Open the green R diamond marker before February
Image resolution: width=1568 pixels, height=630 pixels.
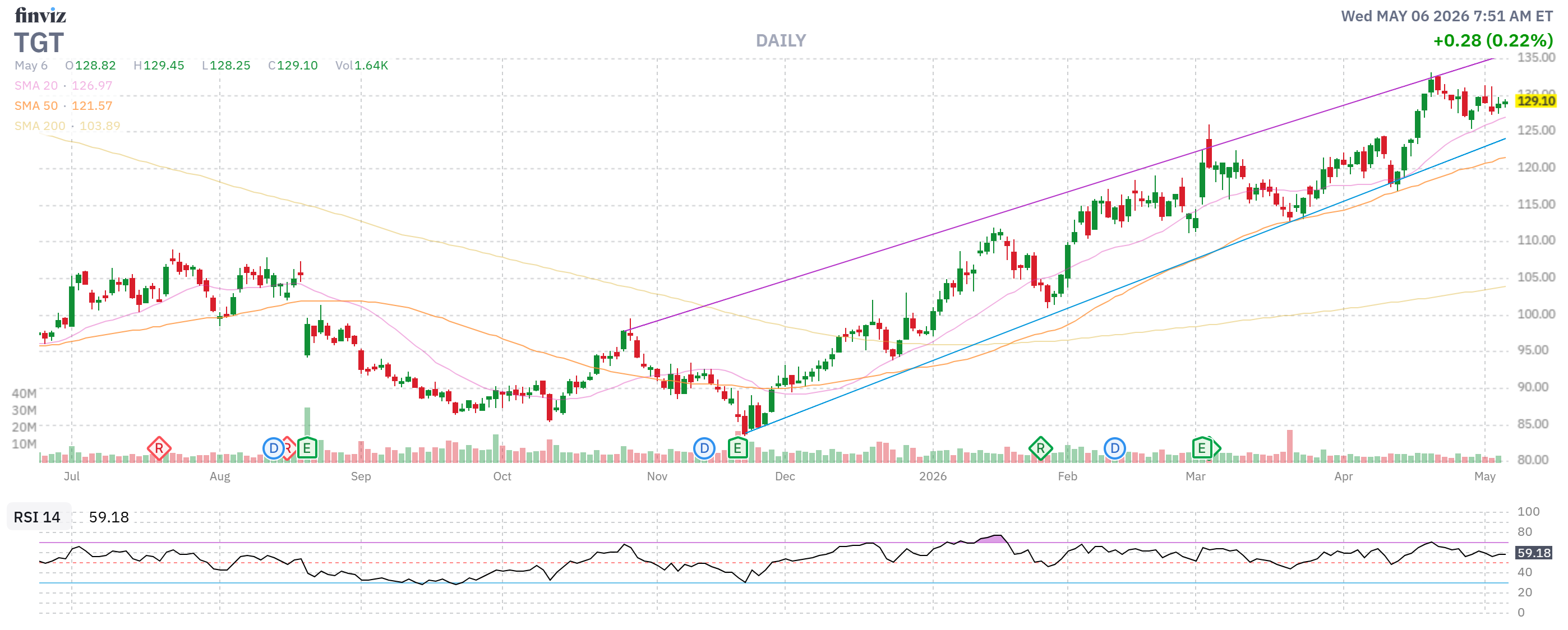click(x=1040, y=449)
